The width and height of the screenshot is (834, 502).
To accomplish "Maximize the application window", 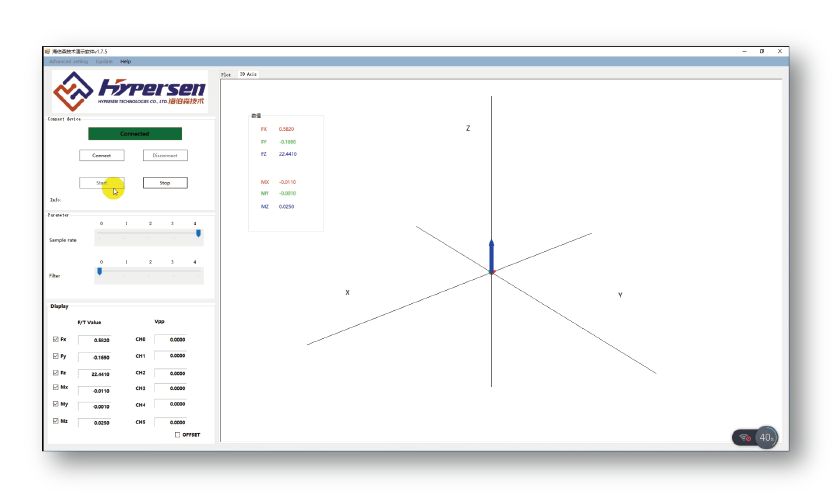I will coord(762,50).
